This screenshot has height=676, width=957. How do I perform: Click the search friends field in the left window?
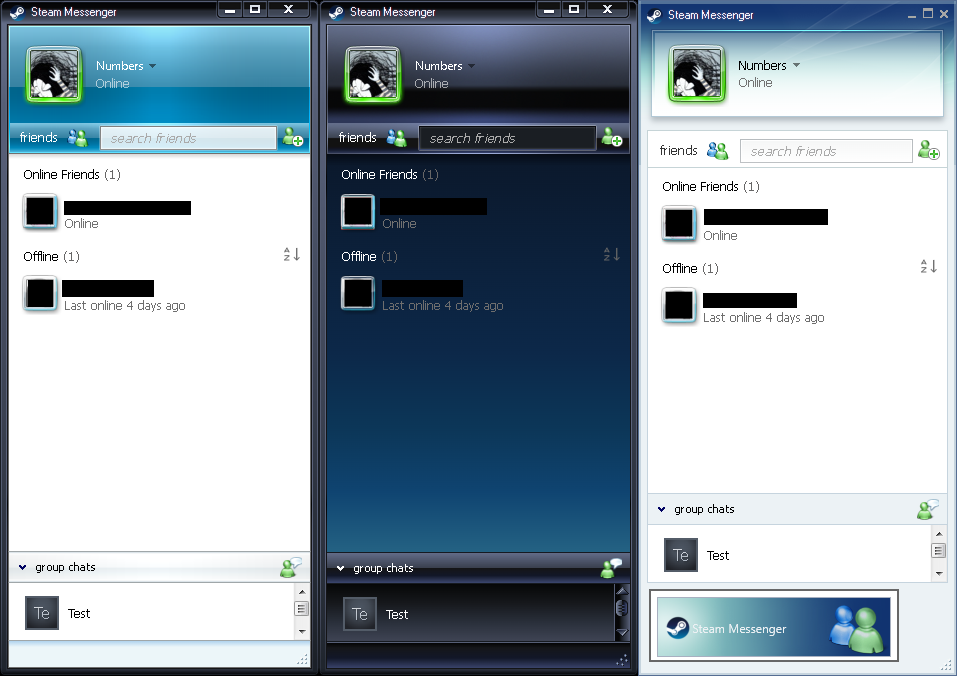click(188, 138)
